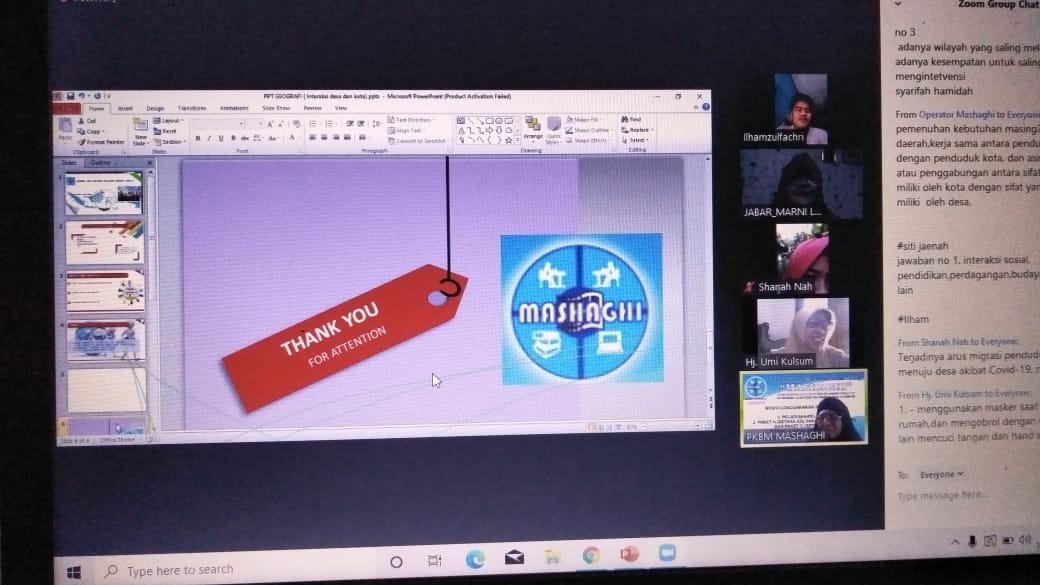The image size is (1040, 585).
Task: Open PowerPoint Help question mark icon
Action: [x=706, y=106]
